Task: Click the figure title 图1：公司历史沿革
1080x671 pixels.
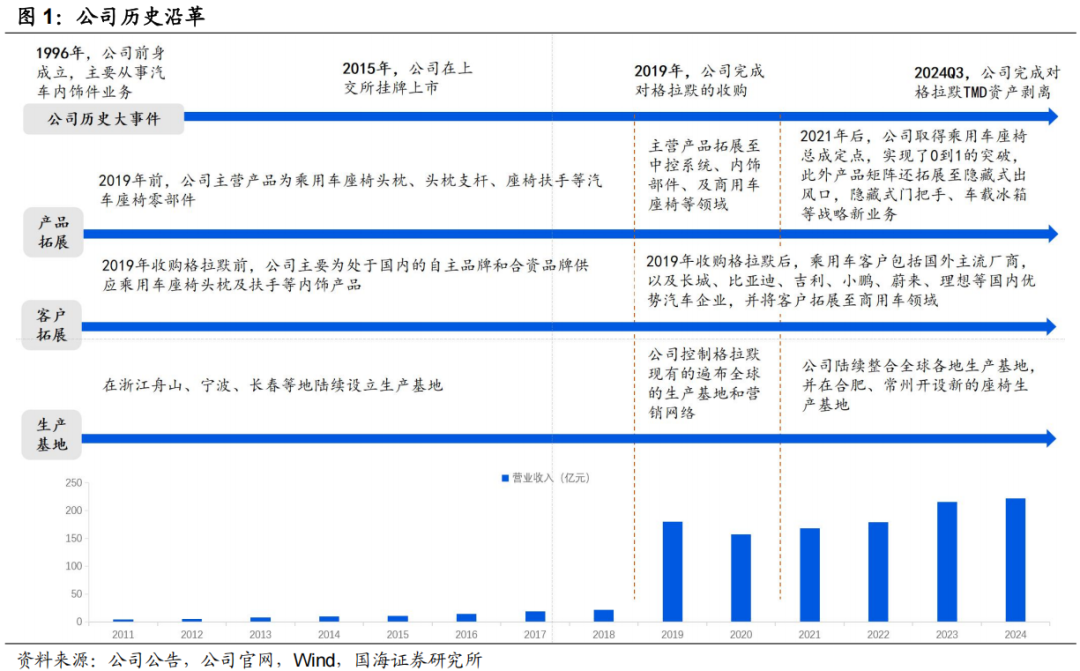Action: click(x=111, y=16)
